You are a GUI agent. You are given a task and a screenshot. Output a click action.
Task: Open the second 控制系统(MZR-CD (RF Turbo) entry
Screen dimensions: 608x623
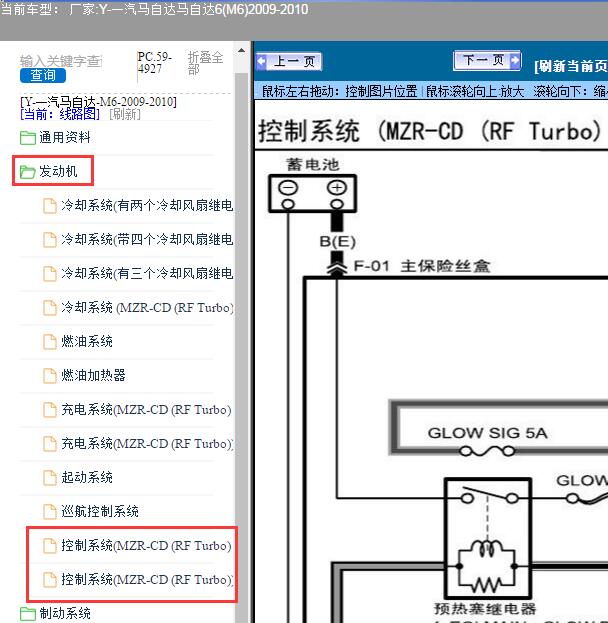click(x=147, y=580)
